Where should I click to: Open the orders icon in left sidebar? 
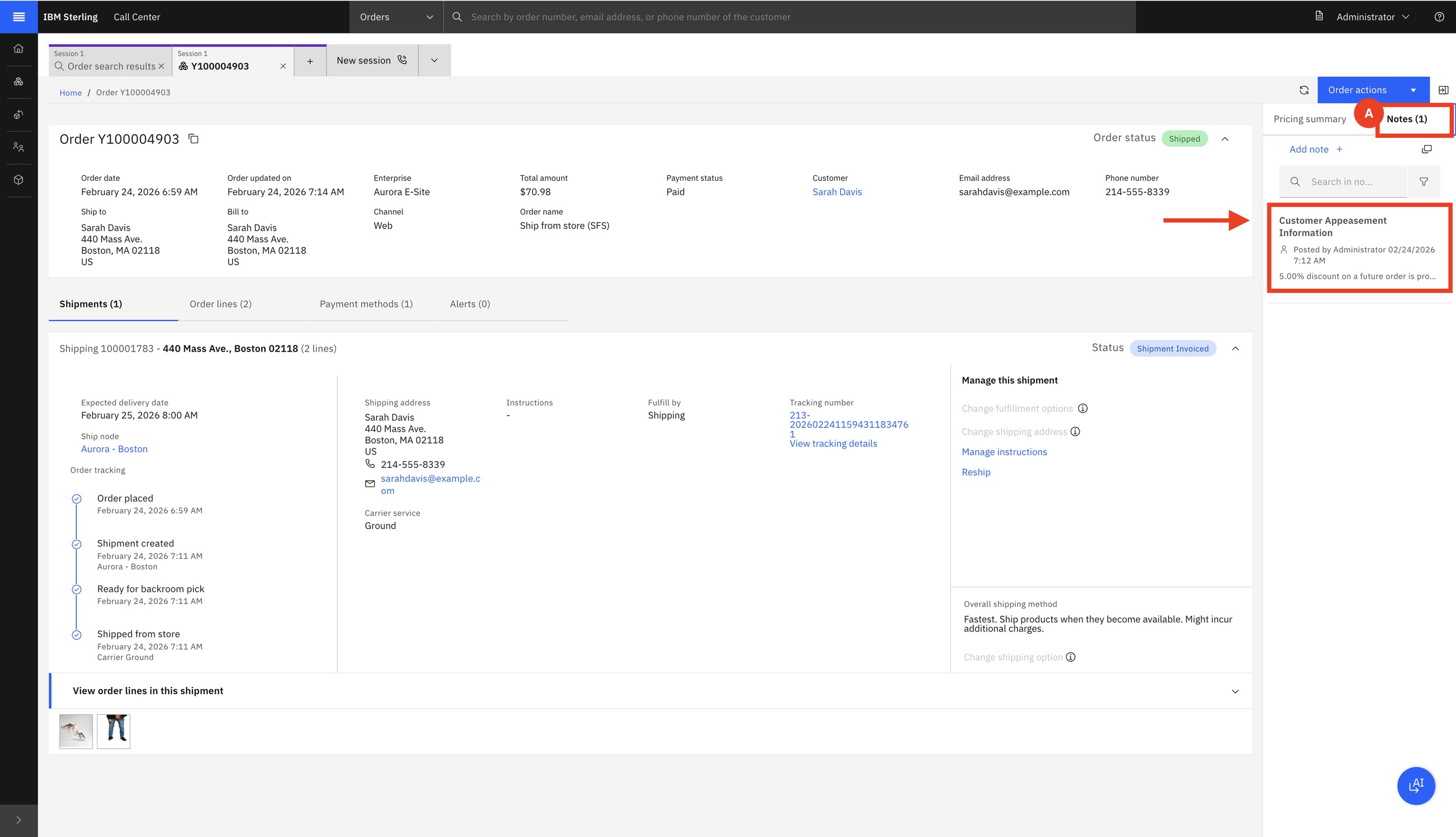pos(18,82)
